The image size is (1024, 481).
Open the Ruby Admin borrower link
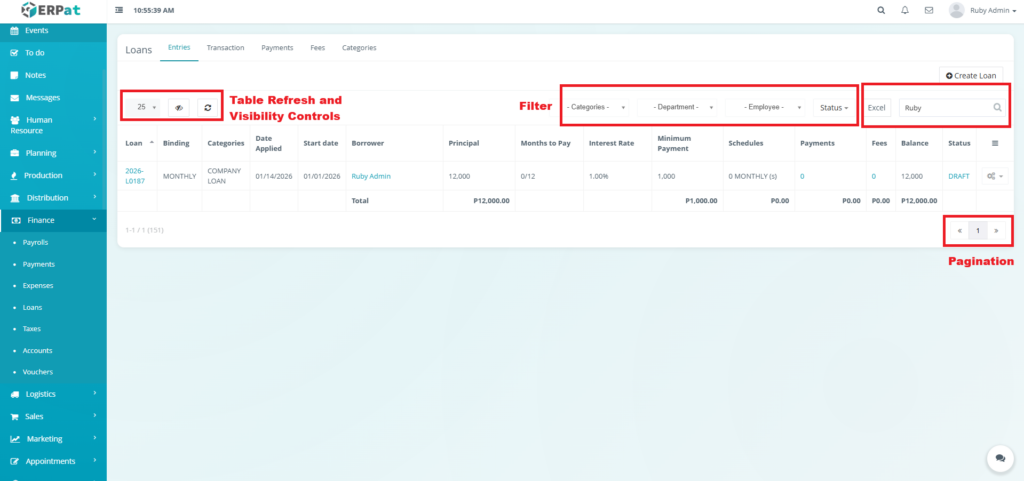pyautogui.click(x=371, y=176)
